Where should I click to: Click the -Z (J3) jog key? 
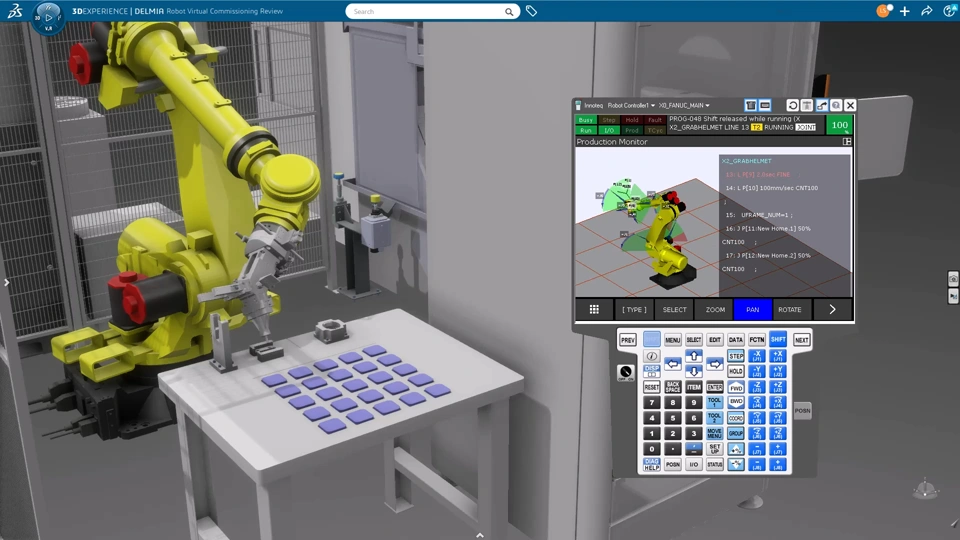click(x=757, y=387)
